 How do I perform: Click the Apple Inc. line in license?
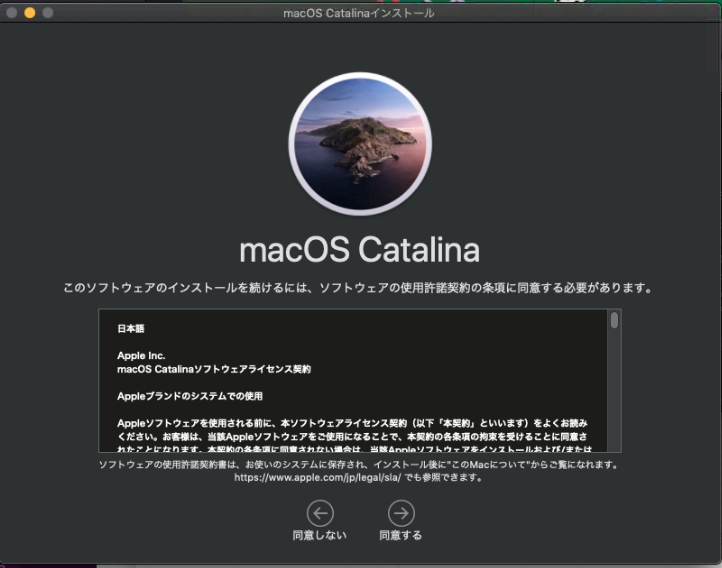[x=141, y=356]
